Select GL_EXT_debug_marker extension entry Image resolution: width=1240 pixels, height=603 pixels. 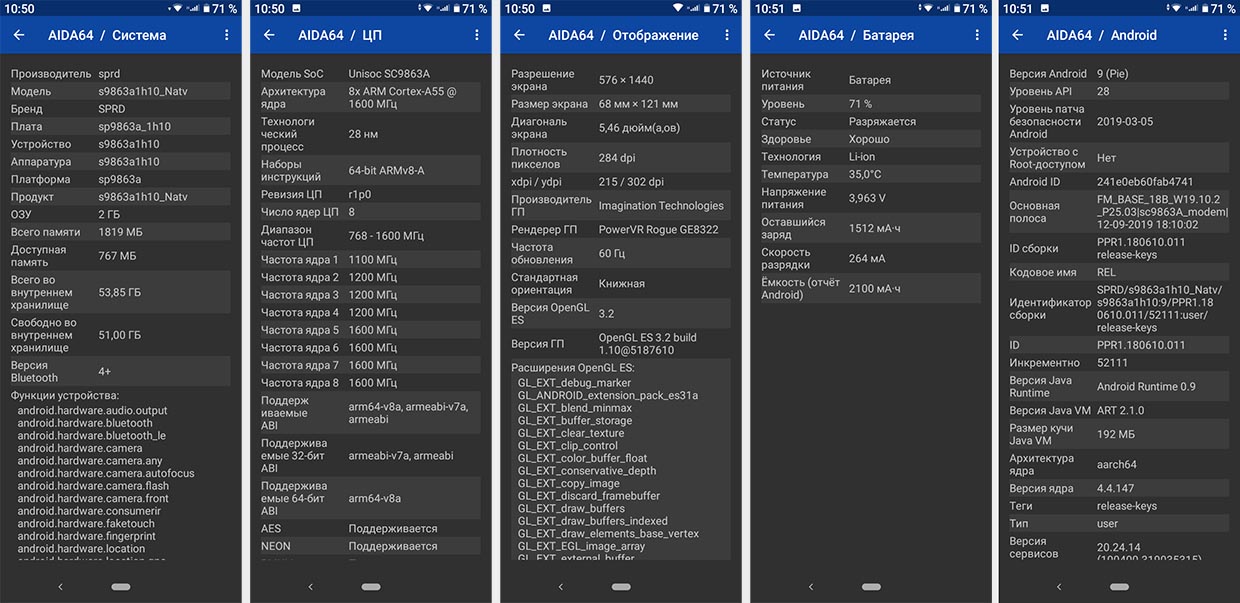574,383
